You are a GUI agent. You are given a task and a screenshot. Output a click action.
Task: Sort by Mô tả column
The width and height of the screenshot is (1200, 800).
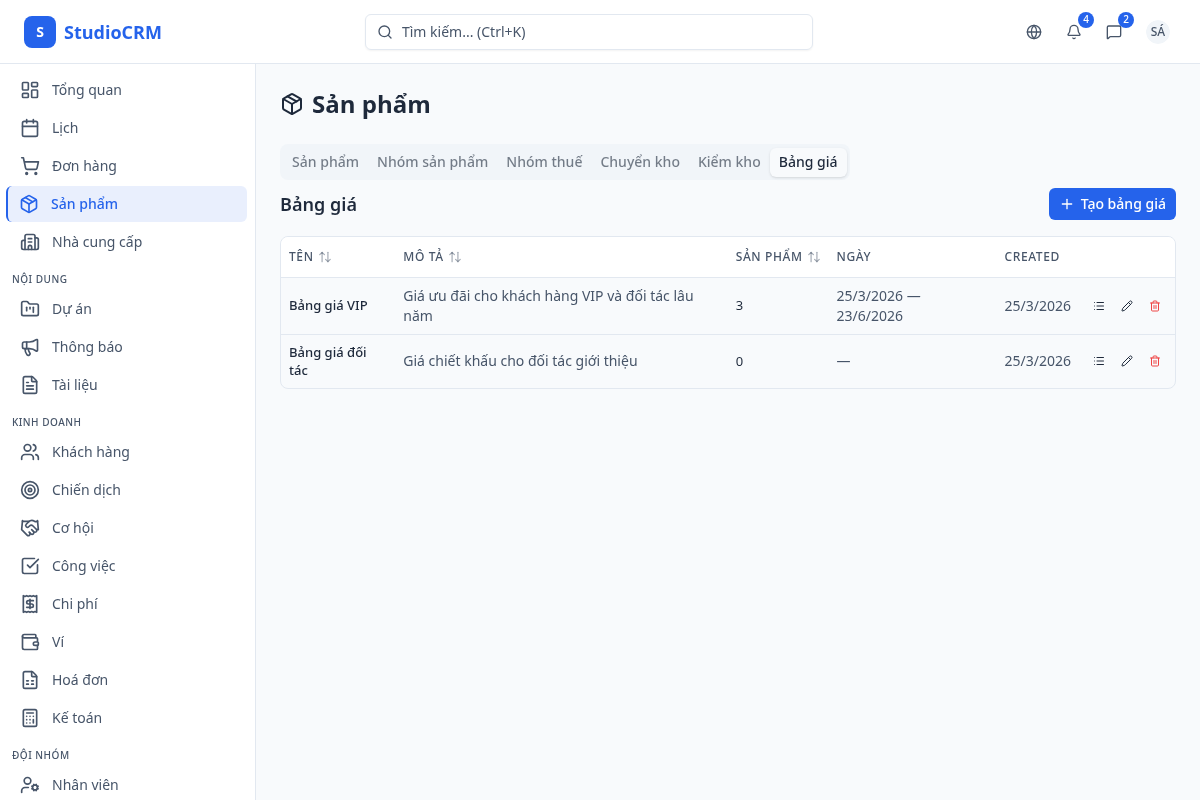coord(432,257)
